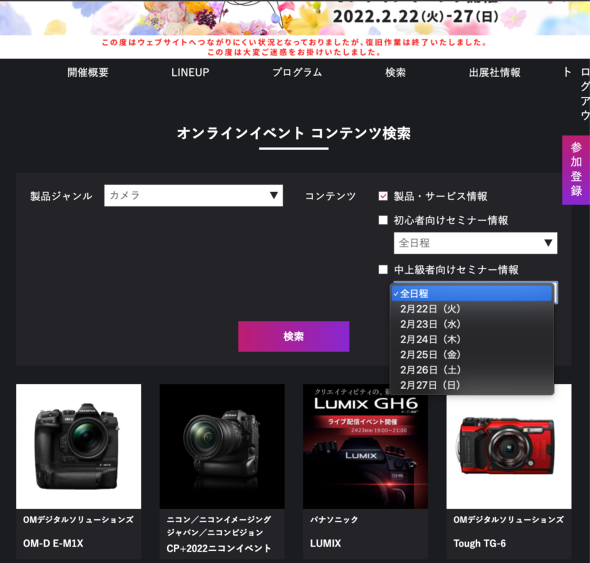Go to the LINEUP menu item
Viewport: 590px width, 563px height.
click(190, 72)
